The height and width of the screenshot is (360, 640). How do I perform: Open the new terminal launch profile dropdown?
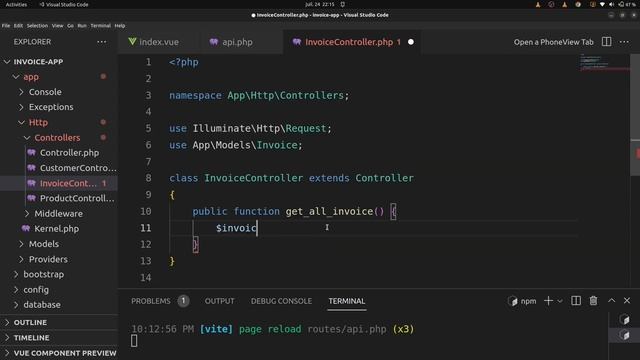(x=560, y=301)
